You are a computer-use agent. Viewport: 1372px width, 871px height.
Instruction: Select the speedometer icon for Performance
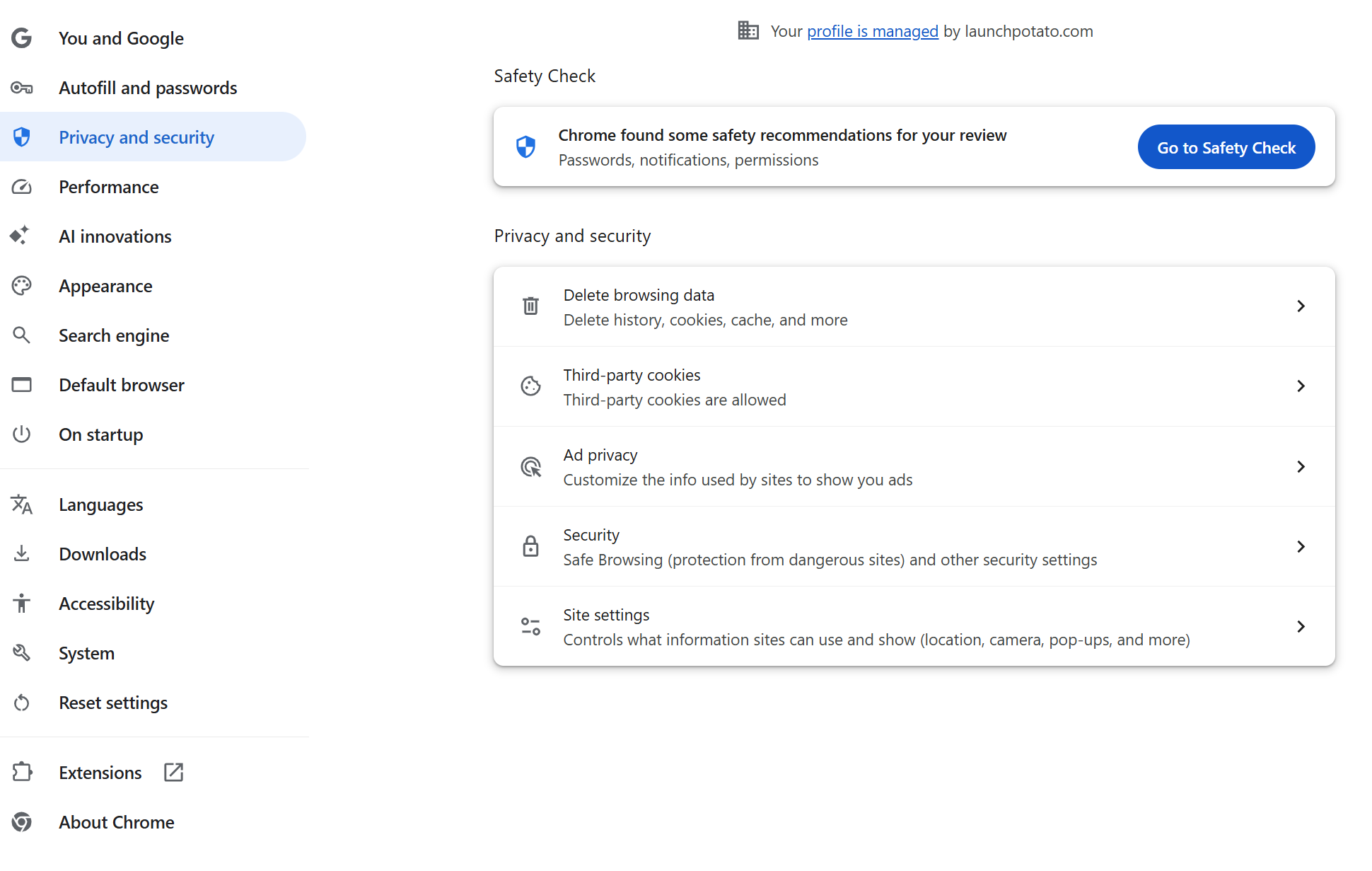coord(21,187)
